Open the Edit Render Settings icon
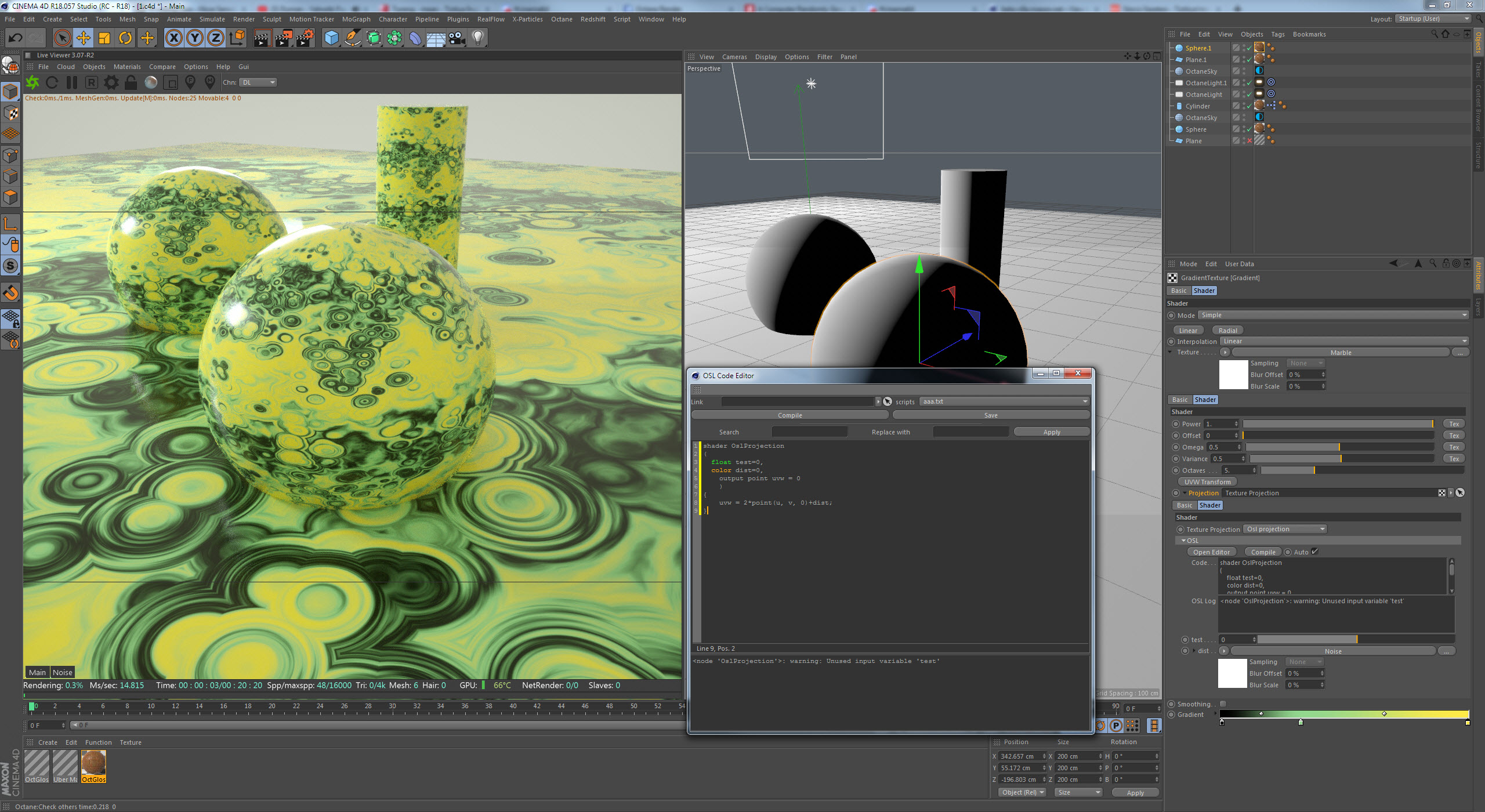This screenshot has height=812, width=1485. 305,38
